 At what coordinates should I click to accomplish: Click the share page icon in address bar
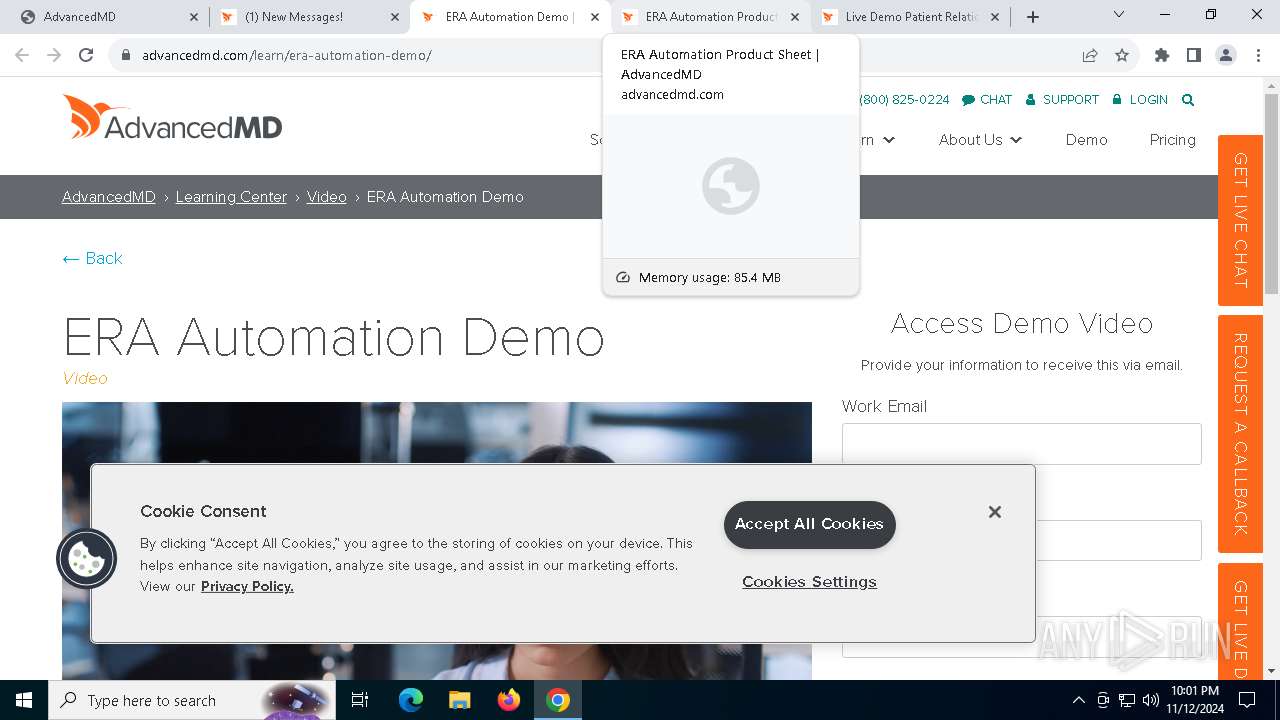pos(1090,55)
